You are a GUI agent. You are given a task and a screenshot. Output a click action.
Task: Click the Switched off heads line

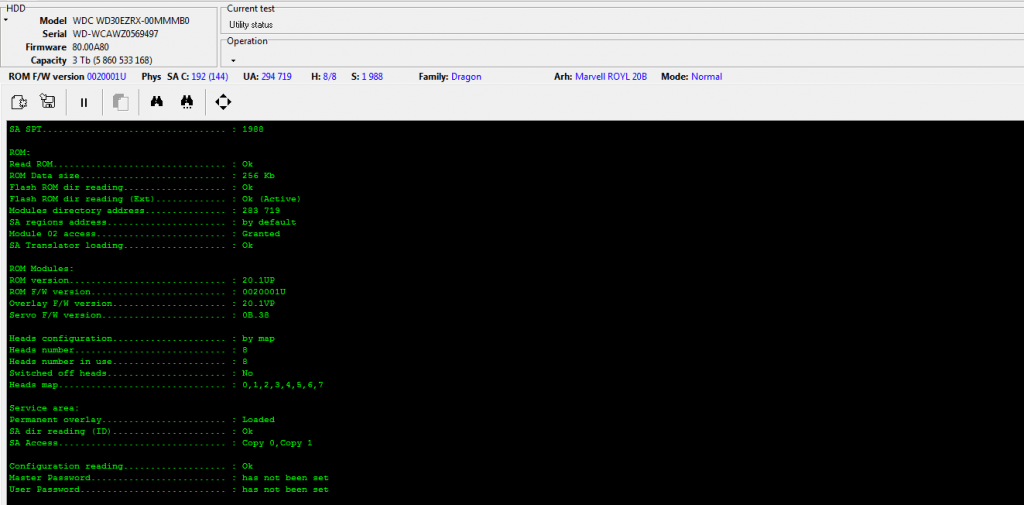coord(131,373)
